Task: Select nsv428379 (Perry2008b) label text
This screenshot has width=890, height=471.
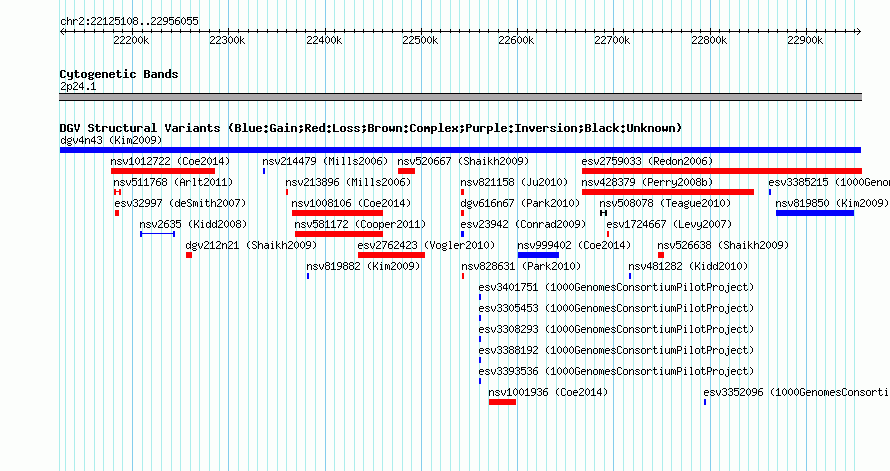Action: pos(647,182)
